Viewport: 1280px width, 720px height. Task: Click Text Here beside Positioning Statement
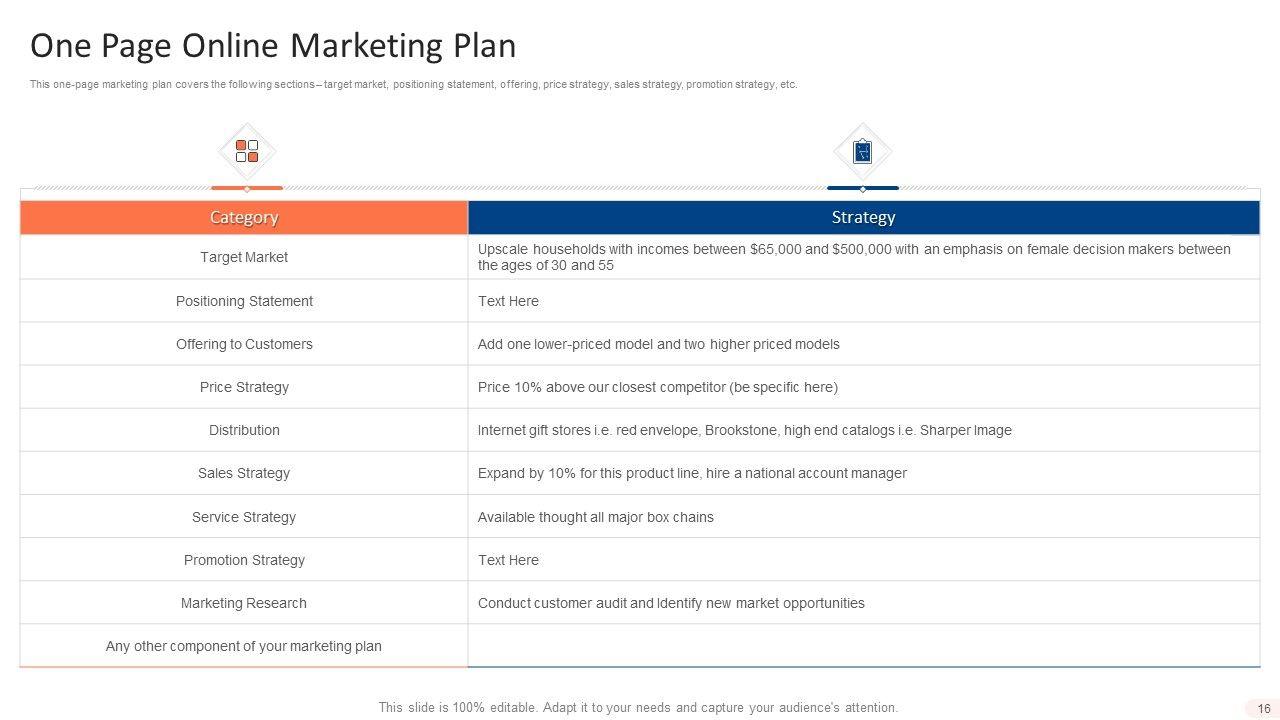508,301
